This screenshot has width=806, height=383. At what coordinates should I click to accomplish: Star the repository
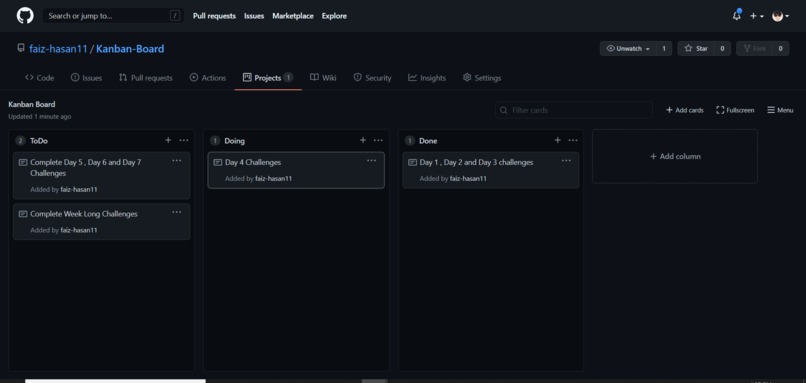(x=695, y=48)
